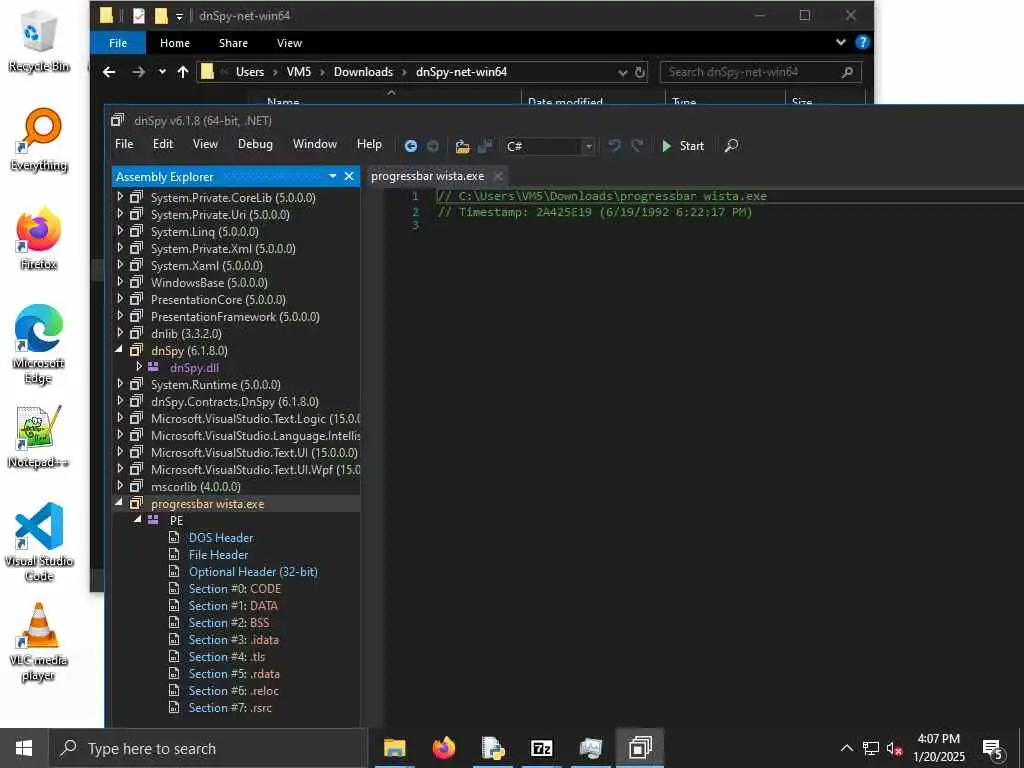This screenshot has height=768, width=1024.
Task: Expand System.Linq assembly node
Action: click(x=120, y=231)
